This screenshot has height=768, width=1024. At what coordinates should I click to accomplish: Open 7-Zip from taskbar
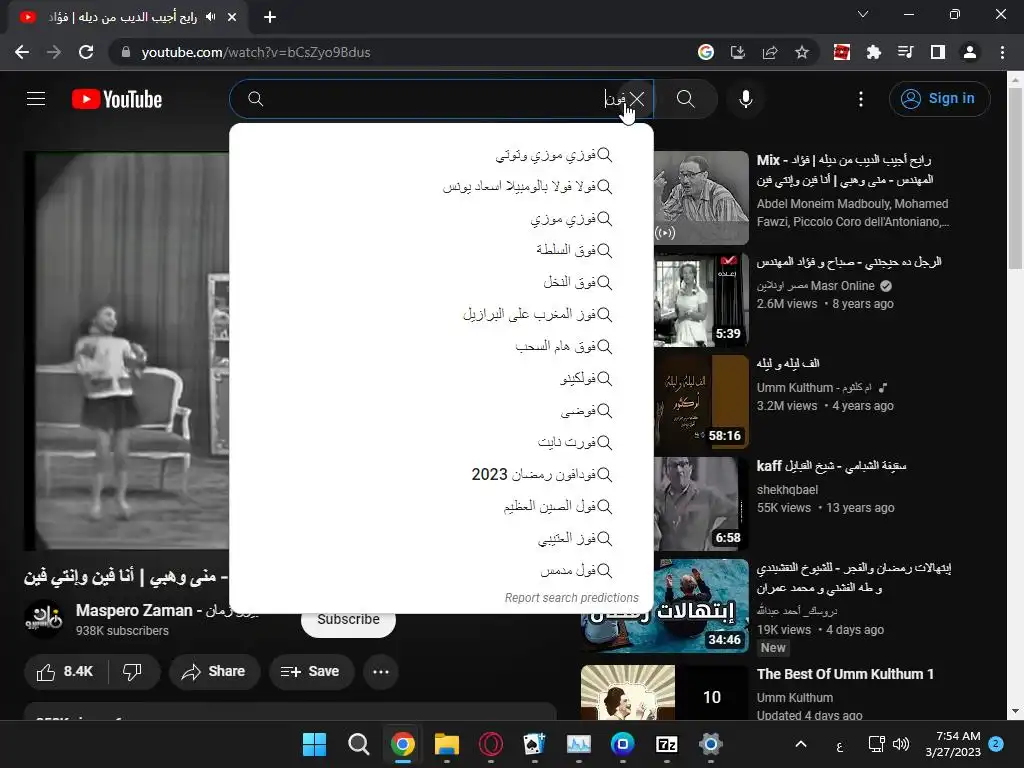(666, 744)
